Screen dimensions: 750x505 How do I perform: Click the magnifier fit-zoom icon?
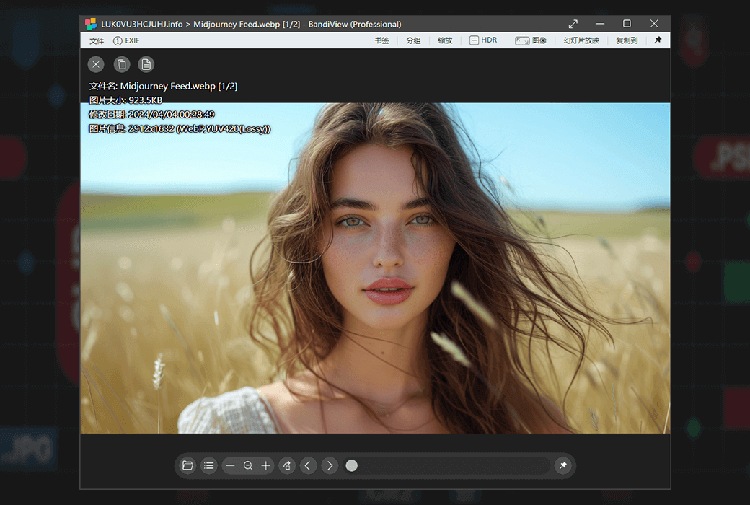[248, 465]
